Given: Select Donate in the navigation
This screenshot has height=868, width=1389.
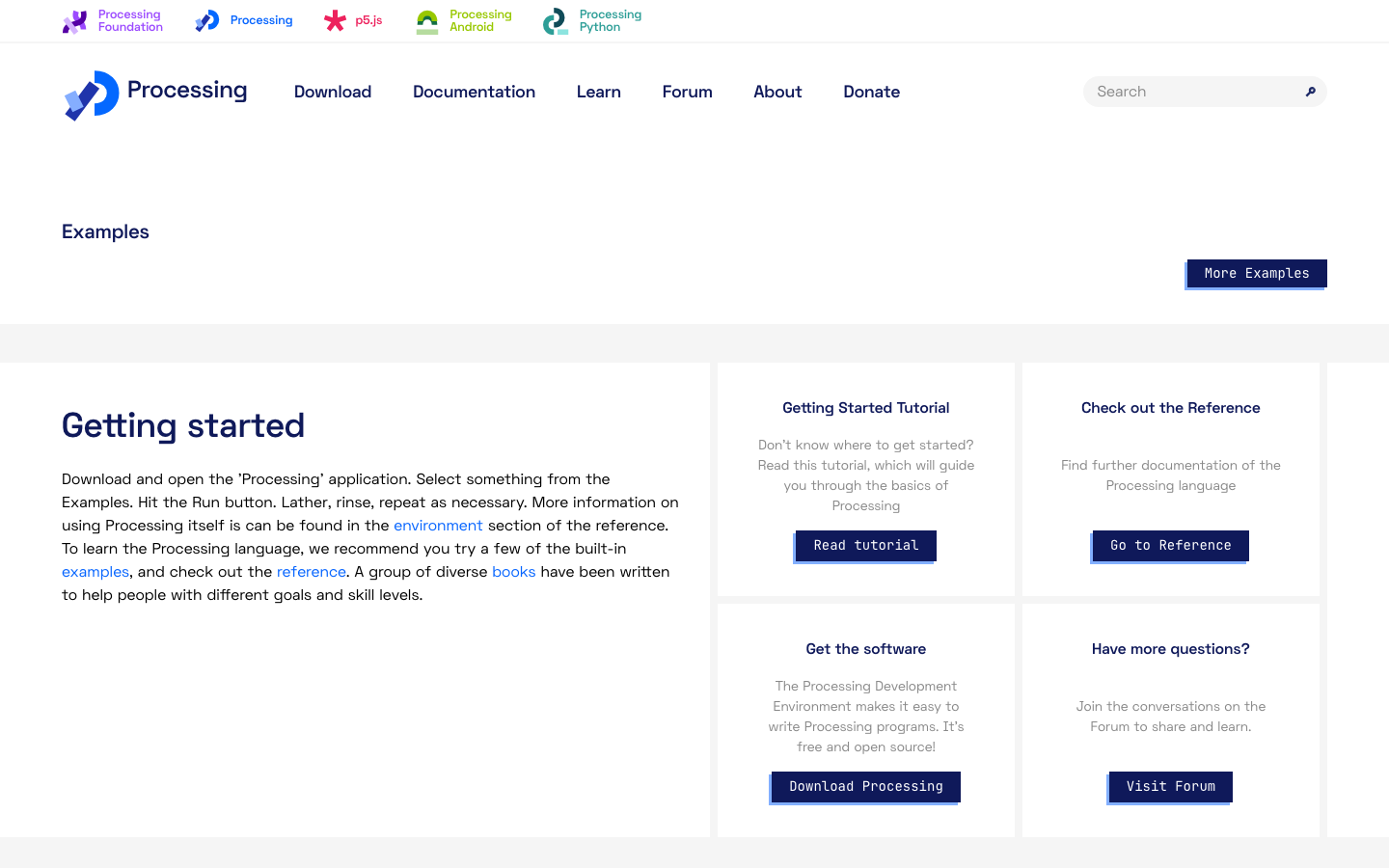Looking at the screenshot, I should [871, 92].
